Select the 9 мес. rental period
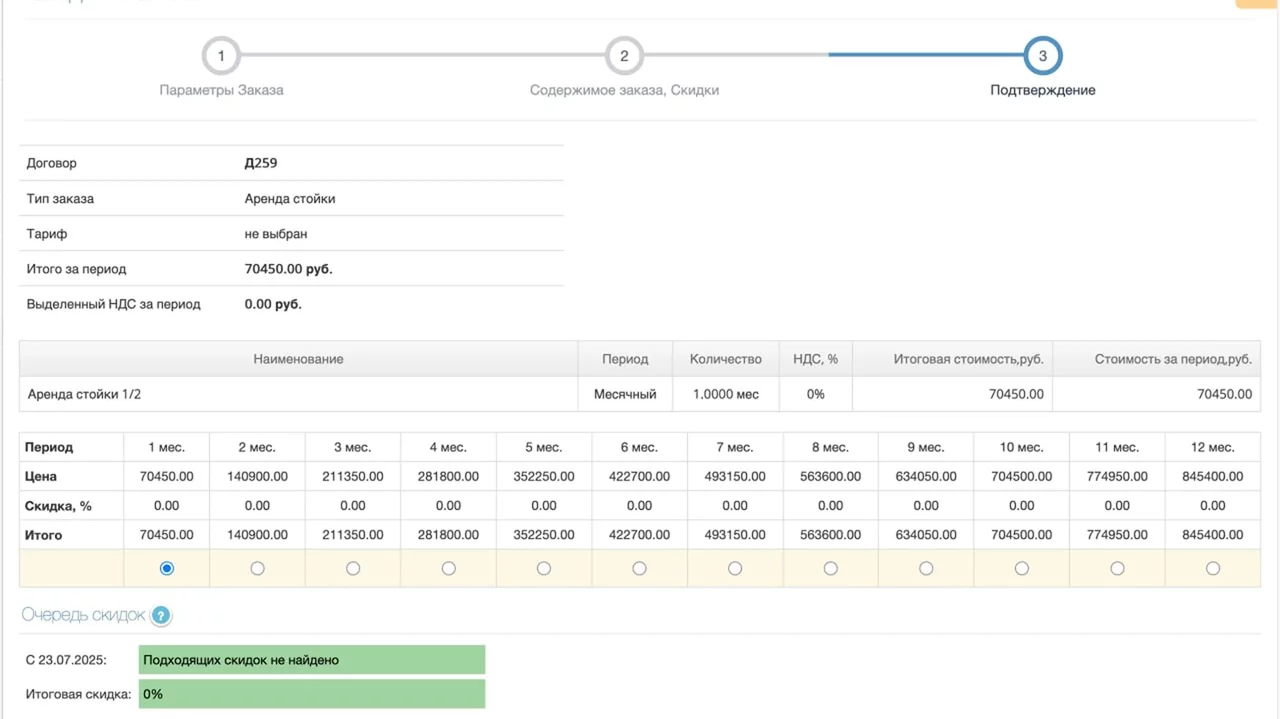 926,568
